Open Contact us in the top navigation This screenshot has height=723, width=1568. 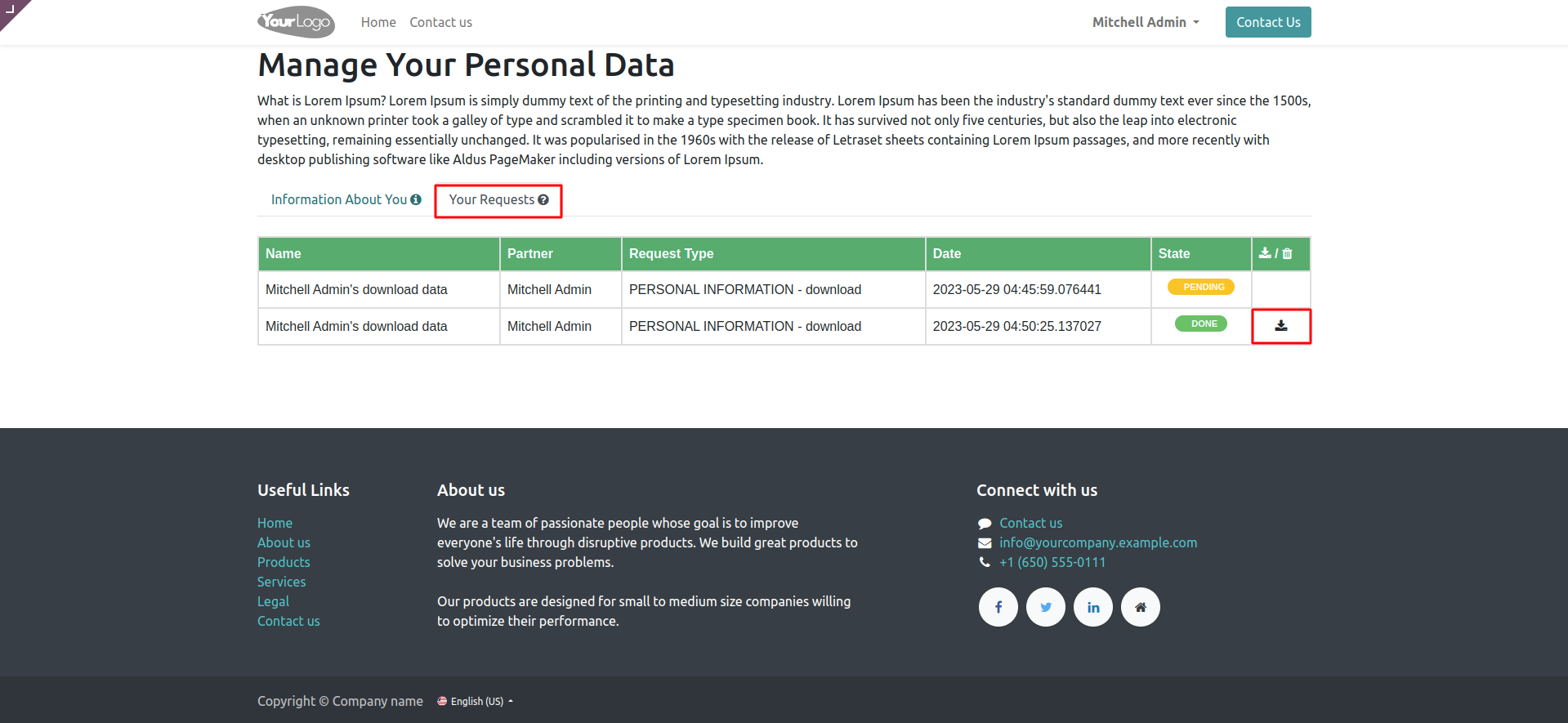tap(440, 22)
